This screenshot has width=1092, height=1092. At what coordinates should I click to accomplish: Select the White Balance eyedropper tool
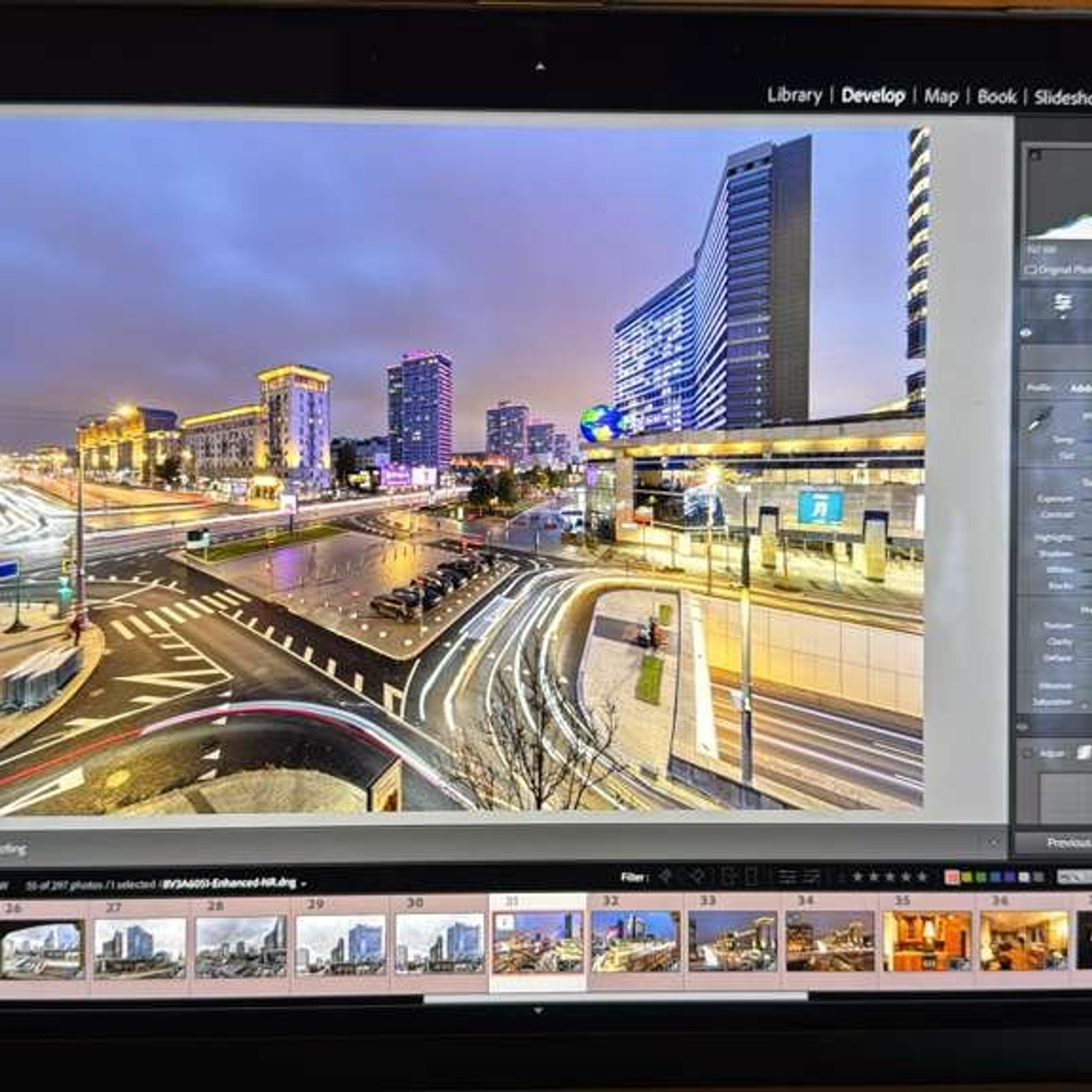(x=1038, y=420)
